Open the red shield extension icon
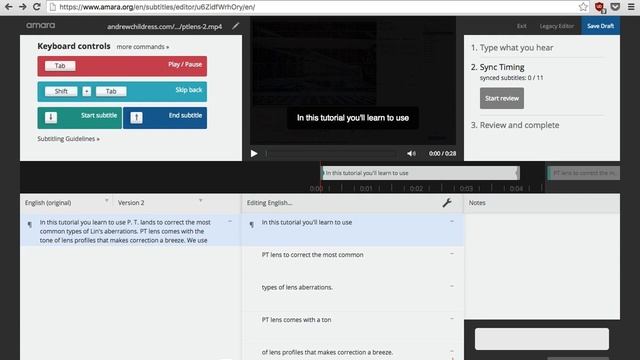 coord(600,7)
